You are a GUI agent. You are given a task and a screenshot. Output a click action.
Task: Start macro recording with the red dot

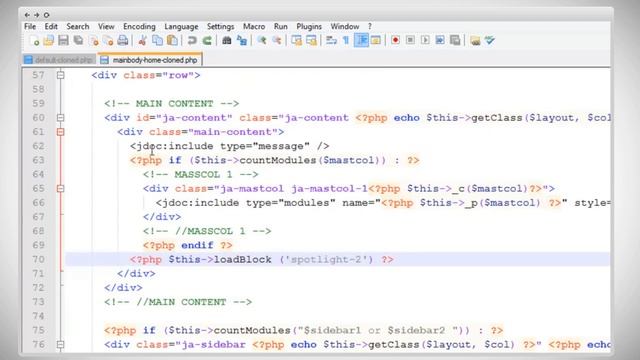[x=395, y=40]
